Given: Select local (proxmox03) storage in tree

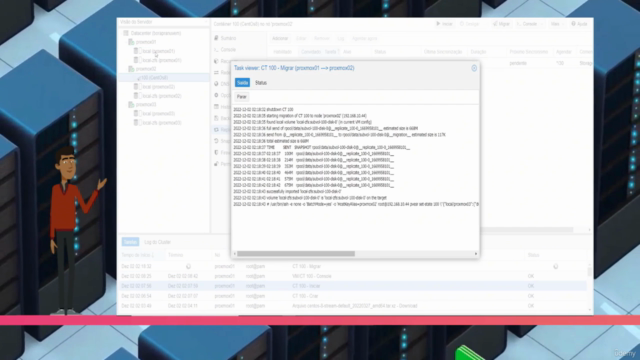Looking at the screenshot, I should [x=158, y=114].
